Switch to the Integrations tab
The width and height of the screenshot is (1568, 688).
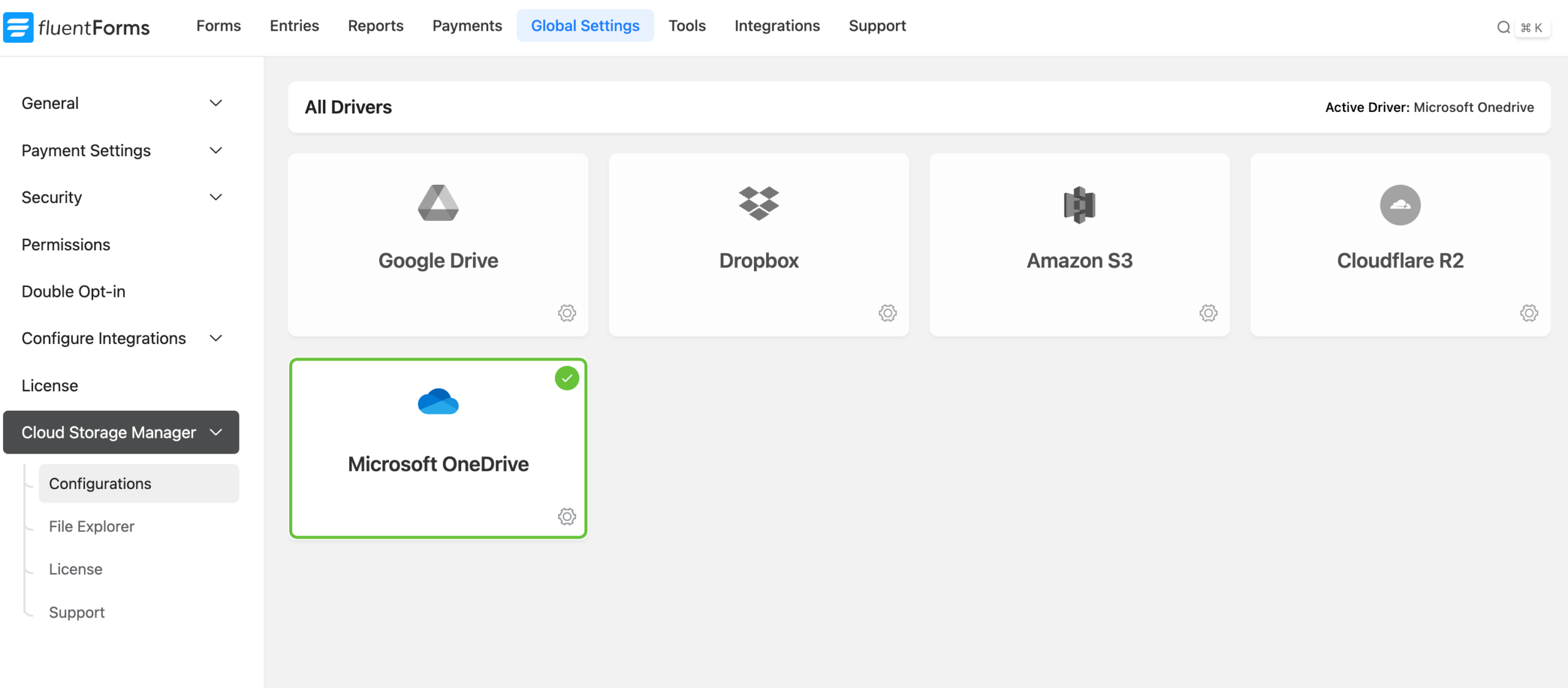point(777,26)
